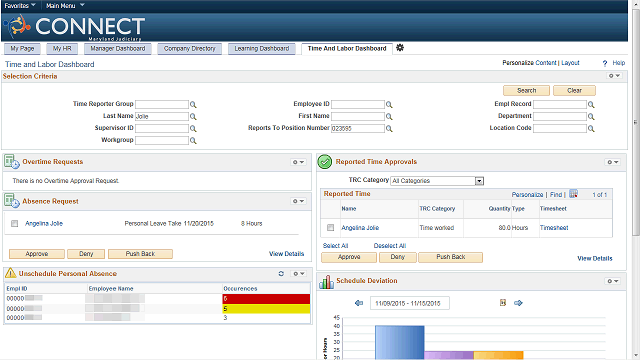
Task: Open the tab settings gear icon
Action: 400,48
